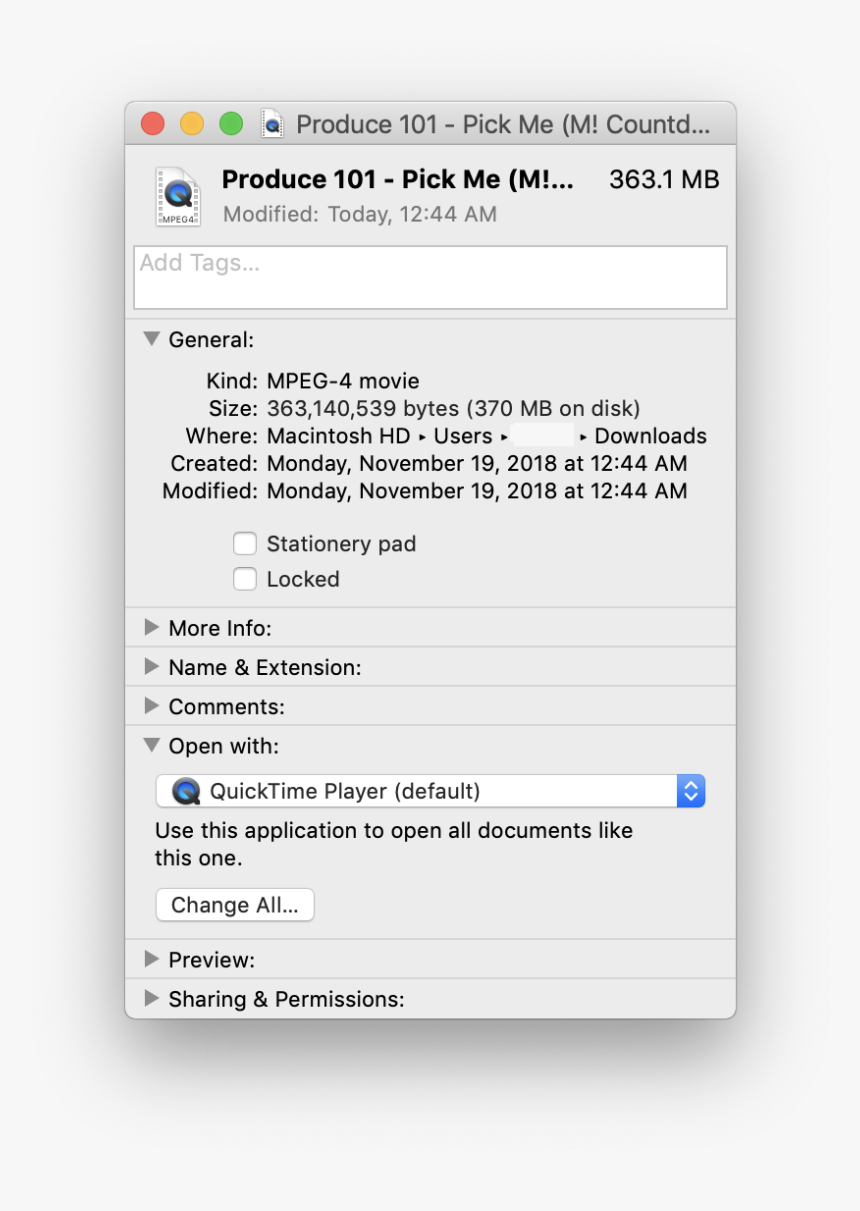The width and height of the screenshot is (860, 1211).
Task: Expand the Name & Extension section
Action: (151, 666)
